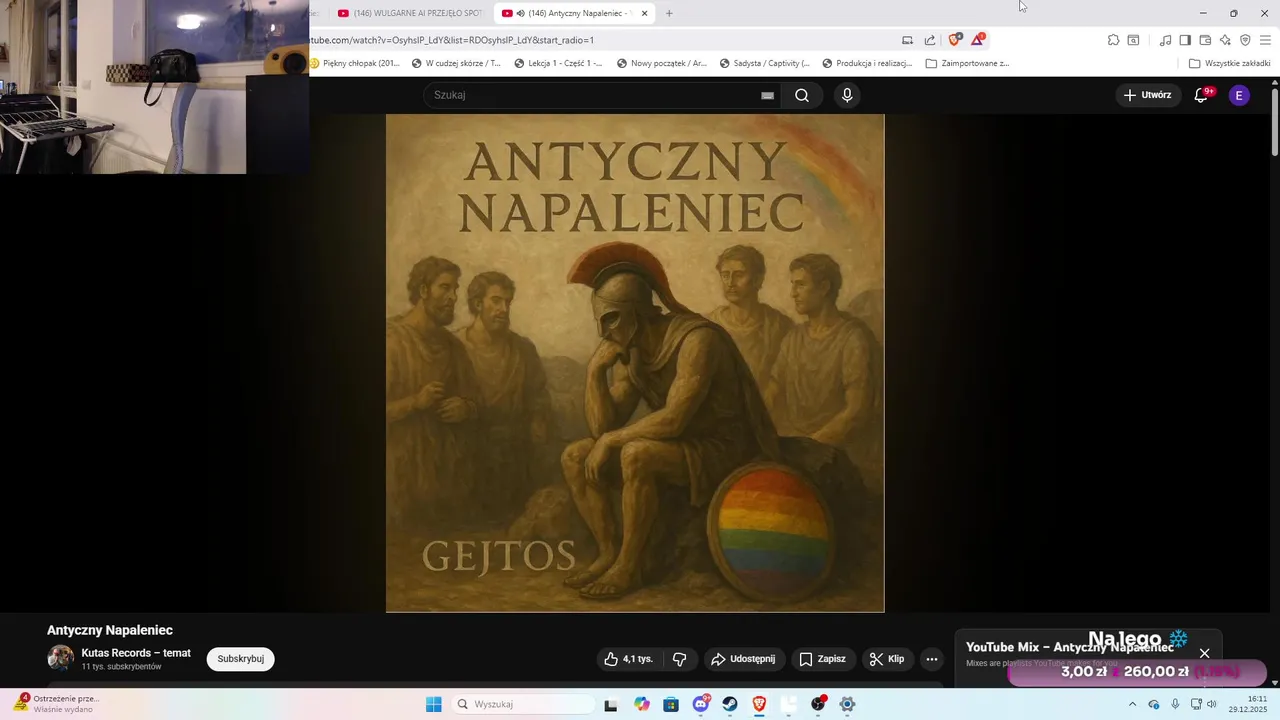
Task: Click the Brave Shields lion icon
Action: (955, 40)
